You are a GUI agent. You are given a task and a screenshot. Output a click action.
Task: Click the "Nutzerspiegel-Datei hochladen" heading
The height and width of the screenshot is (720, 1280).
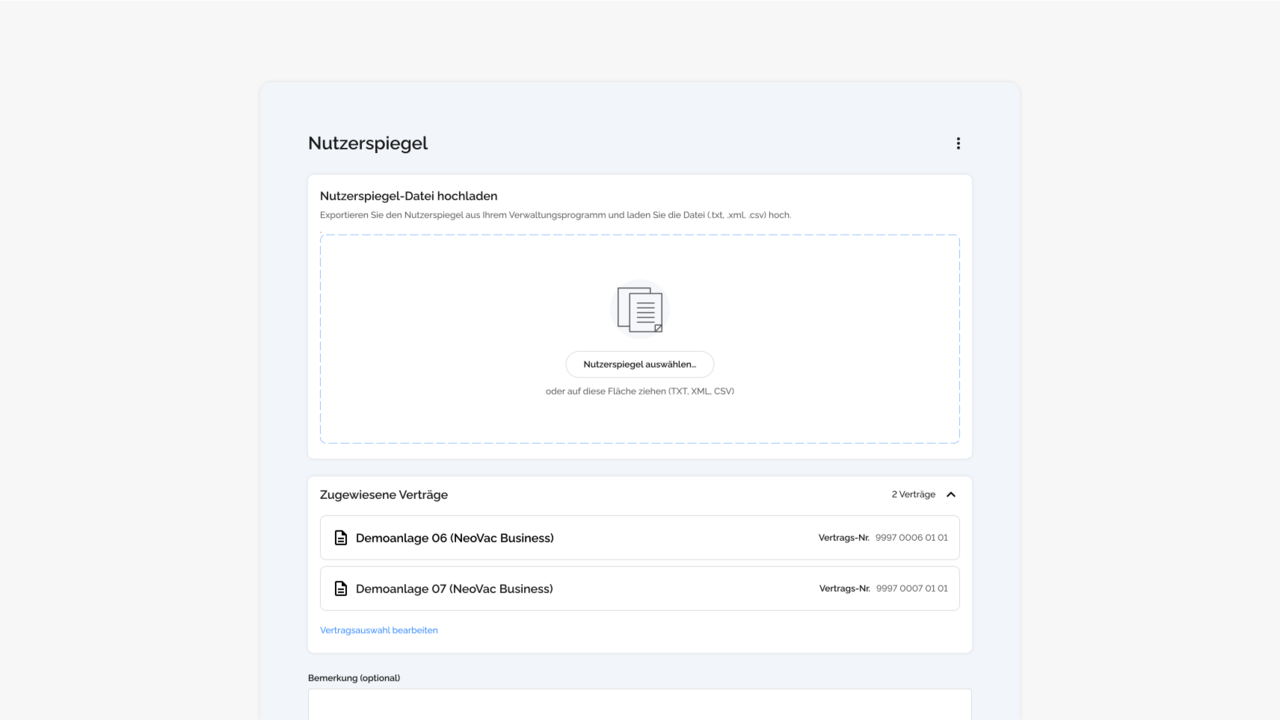(x=409, y=196)
